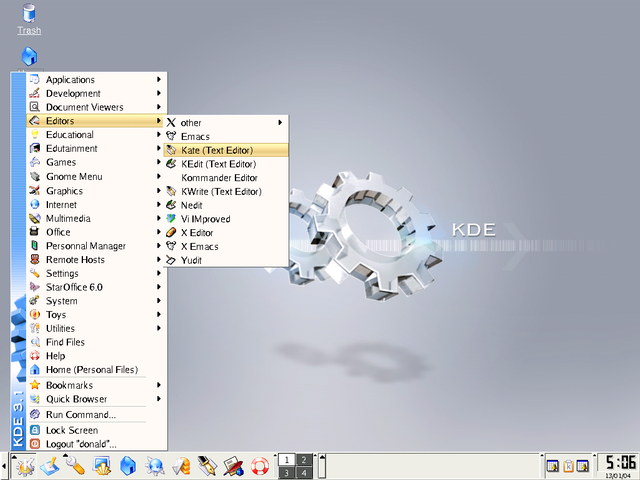Click the Emacs icon in Editors submenu
This screenshot has width=640, height=480.
point(171,136)
